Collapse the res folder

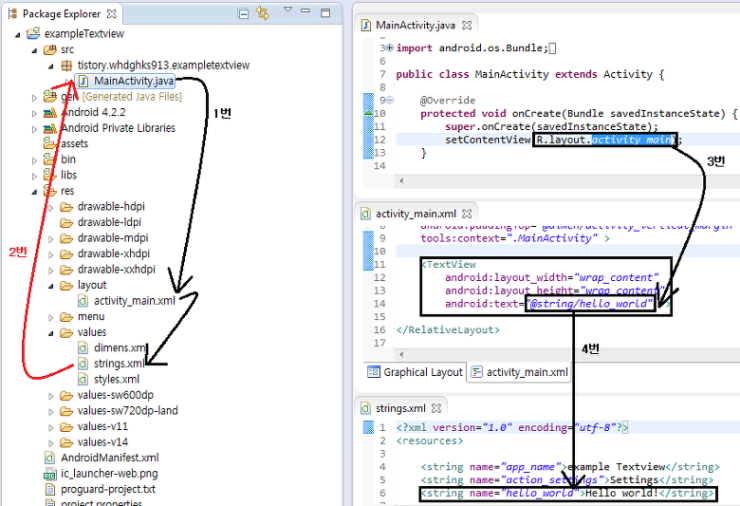click(x=34, y=192)
